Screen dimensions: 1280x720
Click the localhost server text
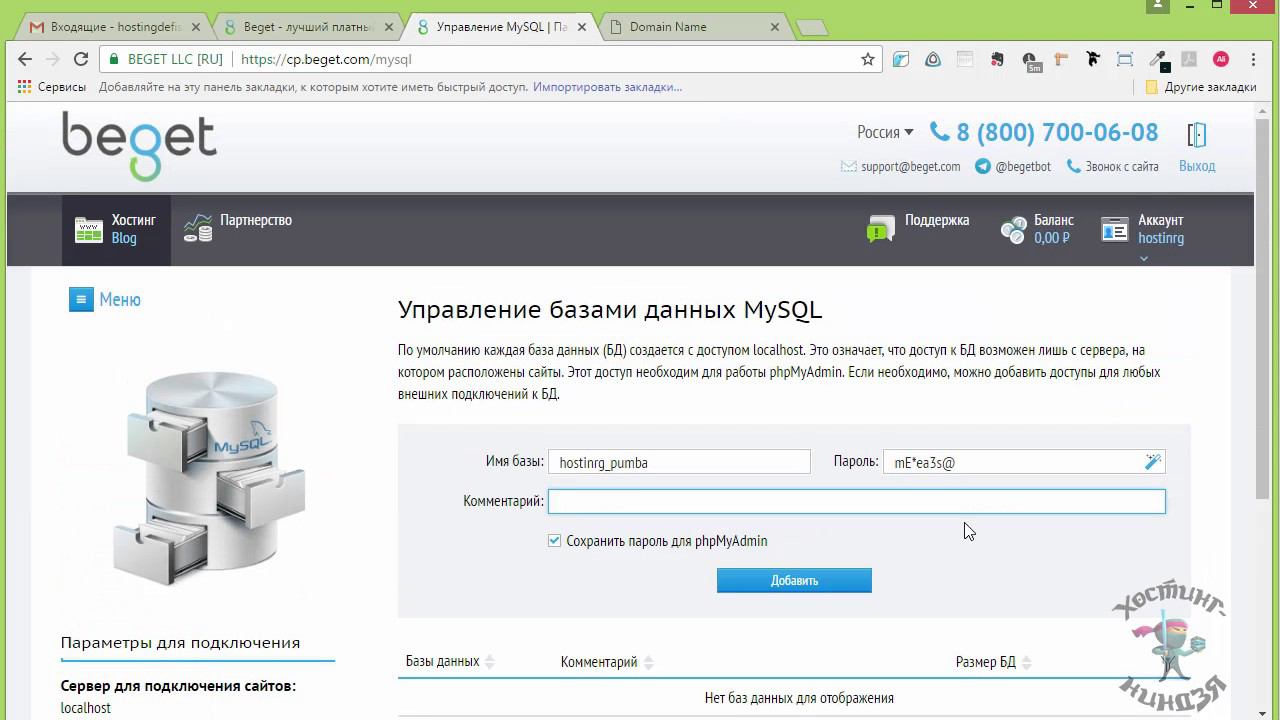86,708
